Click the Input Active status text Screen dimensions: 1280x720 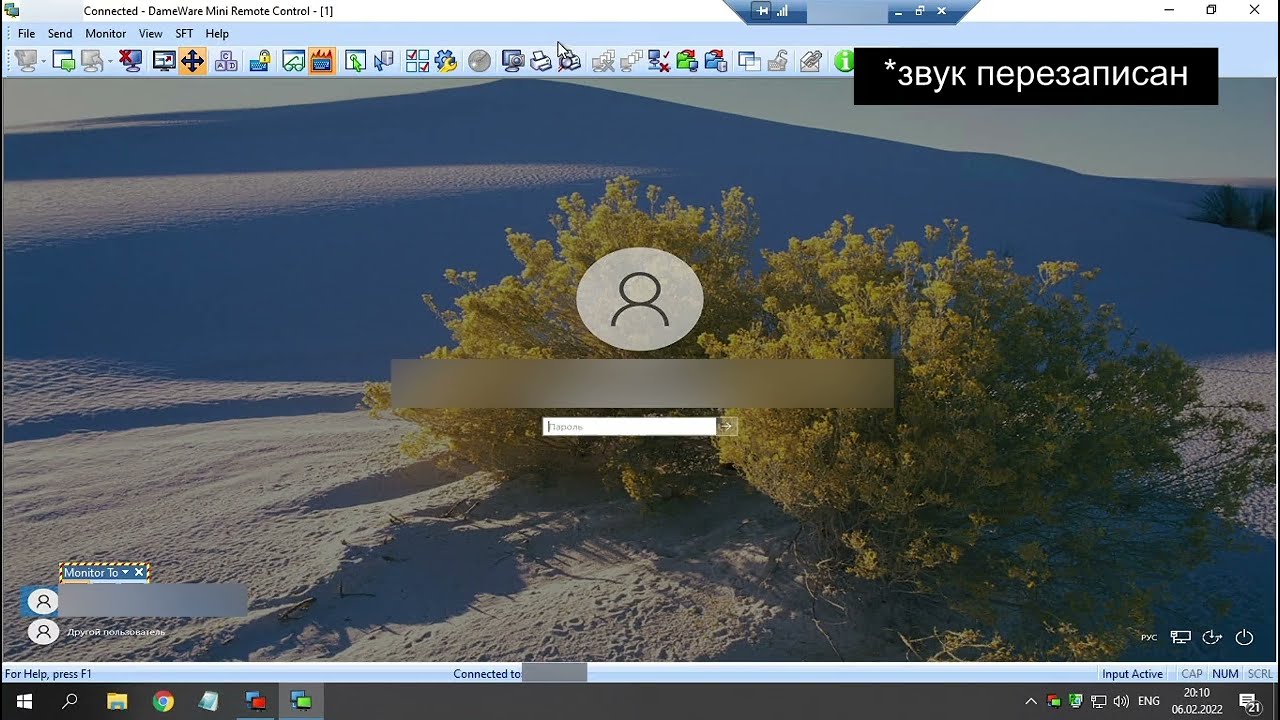(x=1133, y=674)
